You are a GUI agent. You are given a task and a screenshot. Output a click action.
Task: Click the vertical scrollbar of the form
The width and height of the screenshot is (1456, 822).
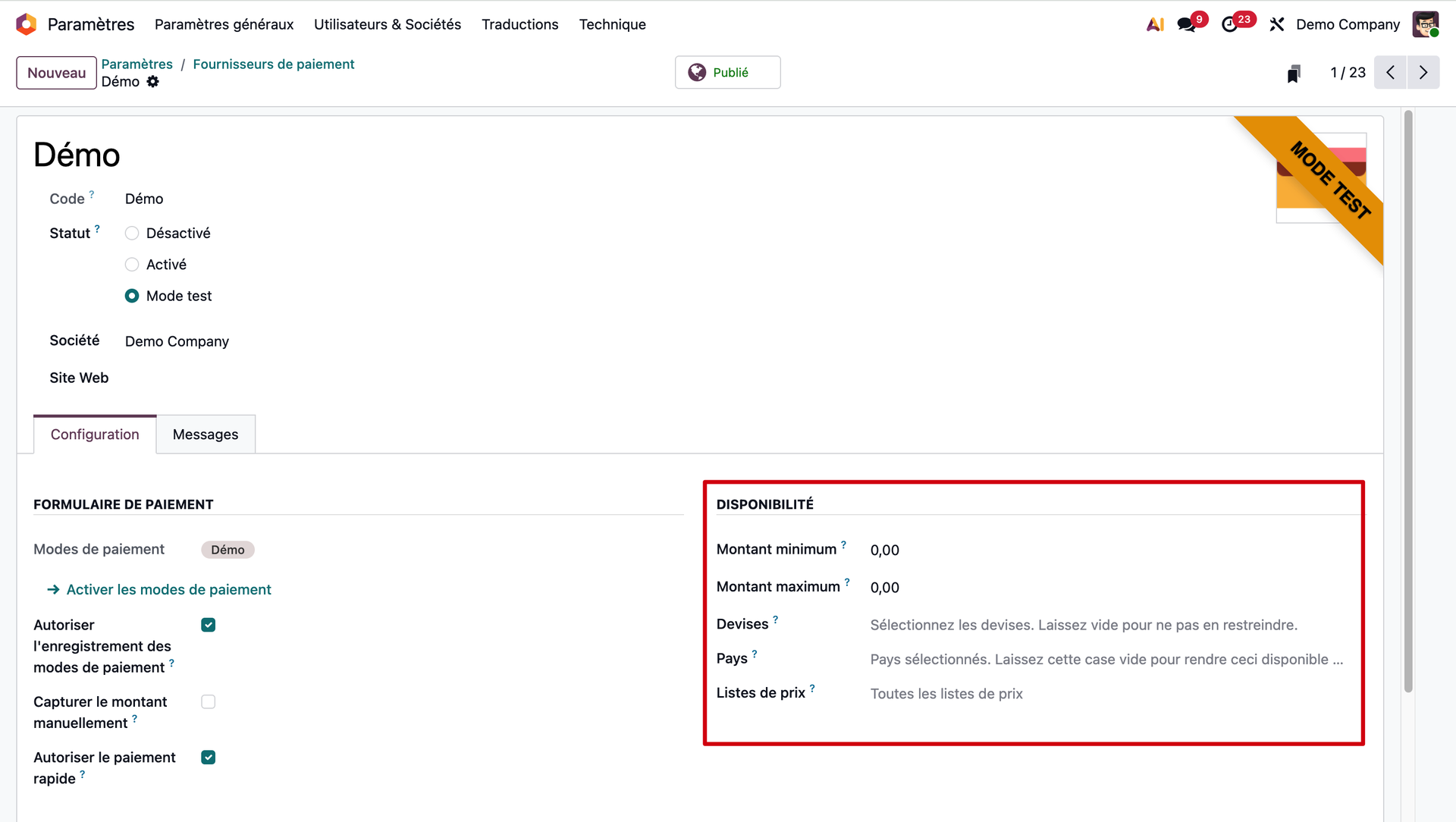pyautogui.click(x=1408, y=401)
